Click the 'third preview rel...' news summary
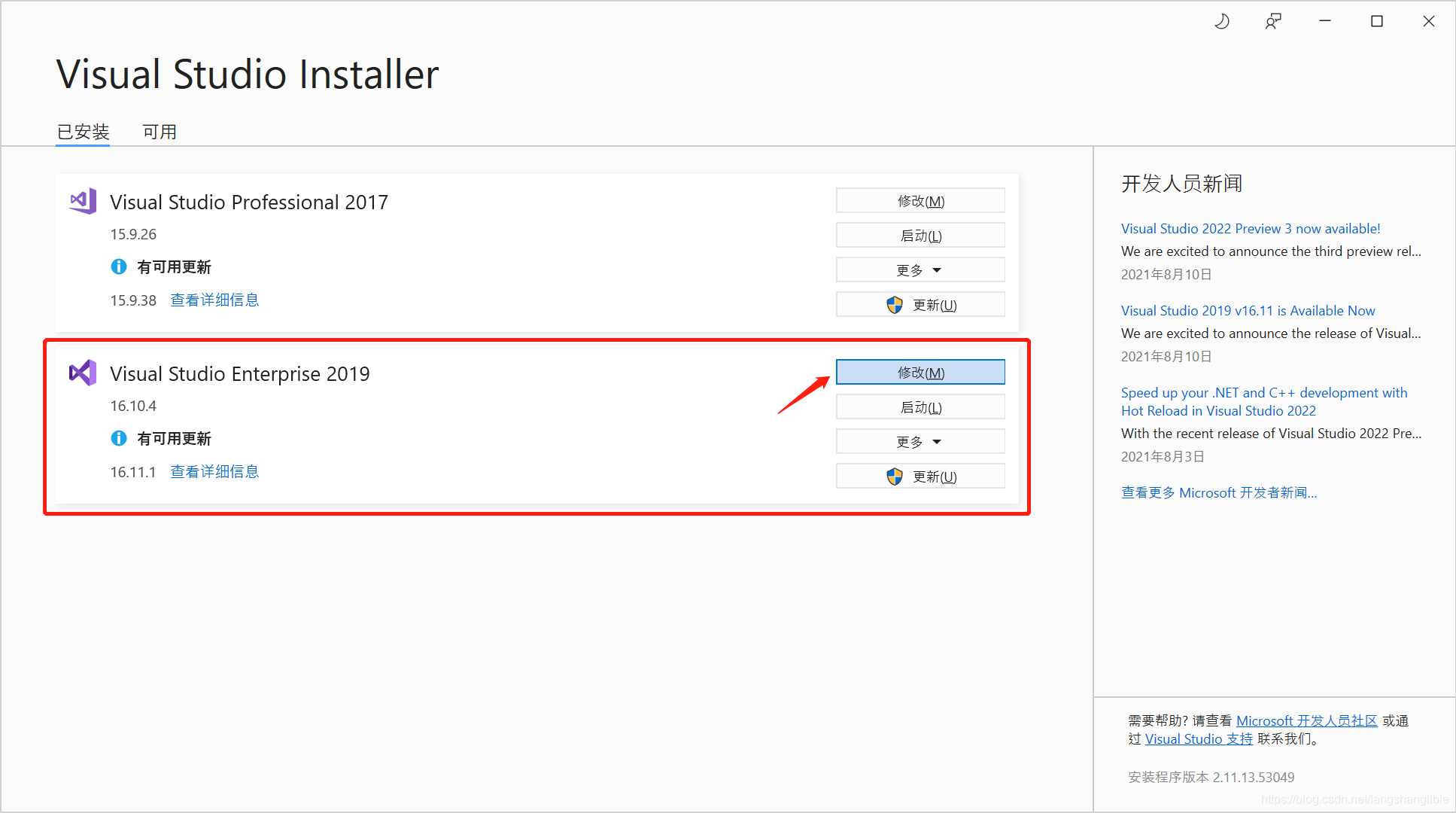This screenshot has height=813, width=1456. coord(1271,251)
